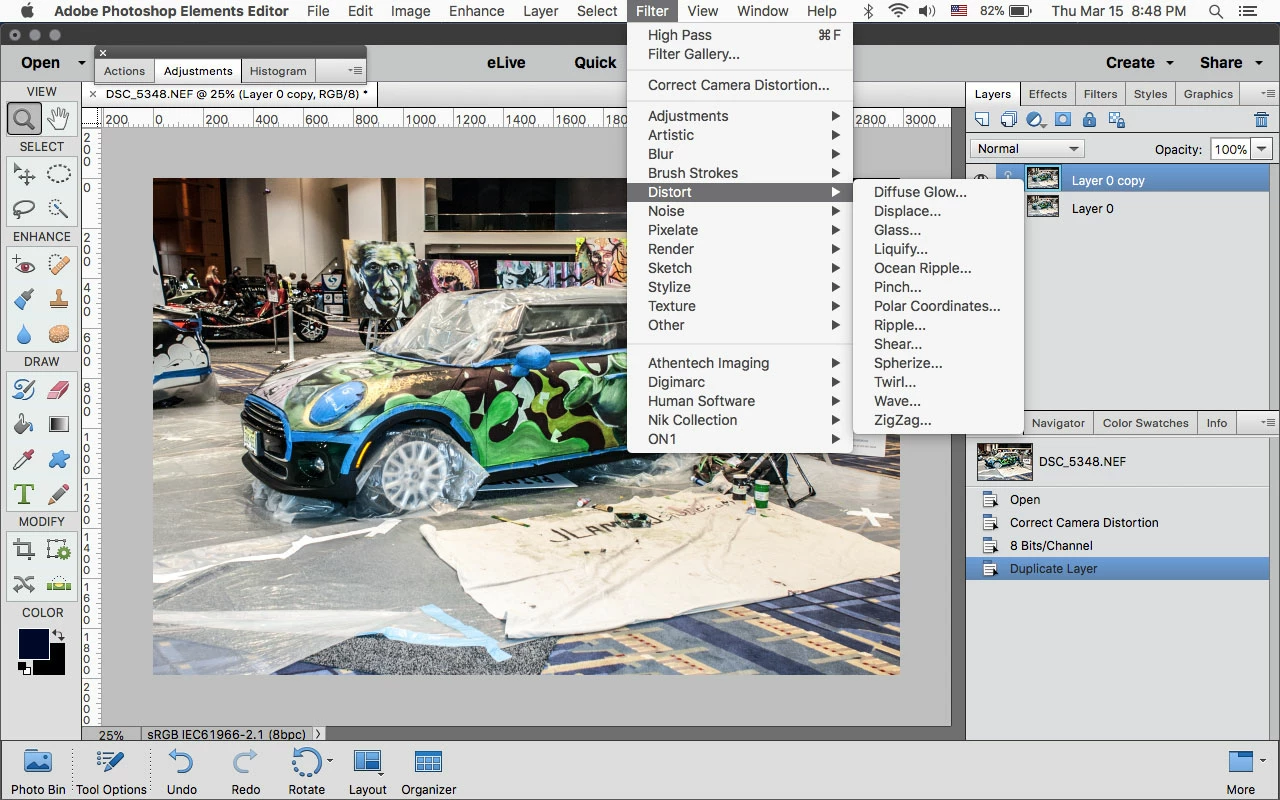Expand the Share dropdown
The width and height of the screenshot is (1280, 800).
pos(1258,63)
